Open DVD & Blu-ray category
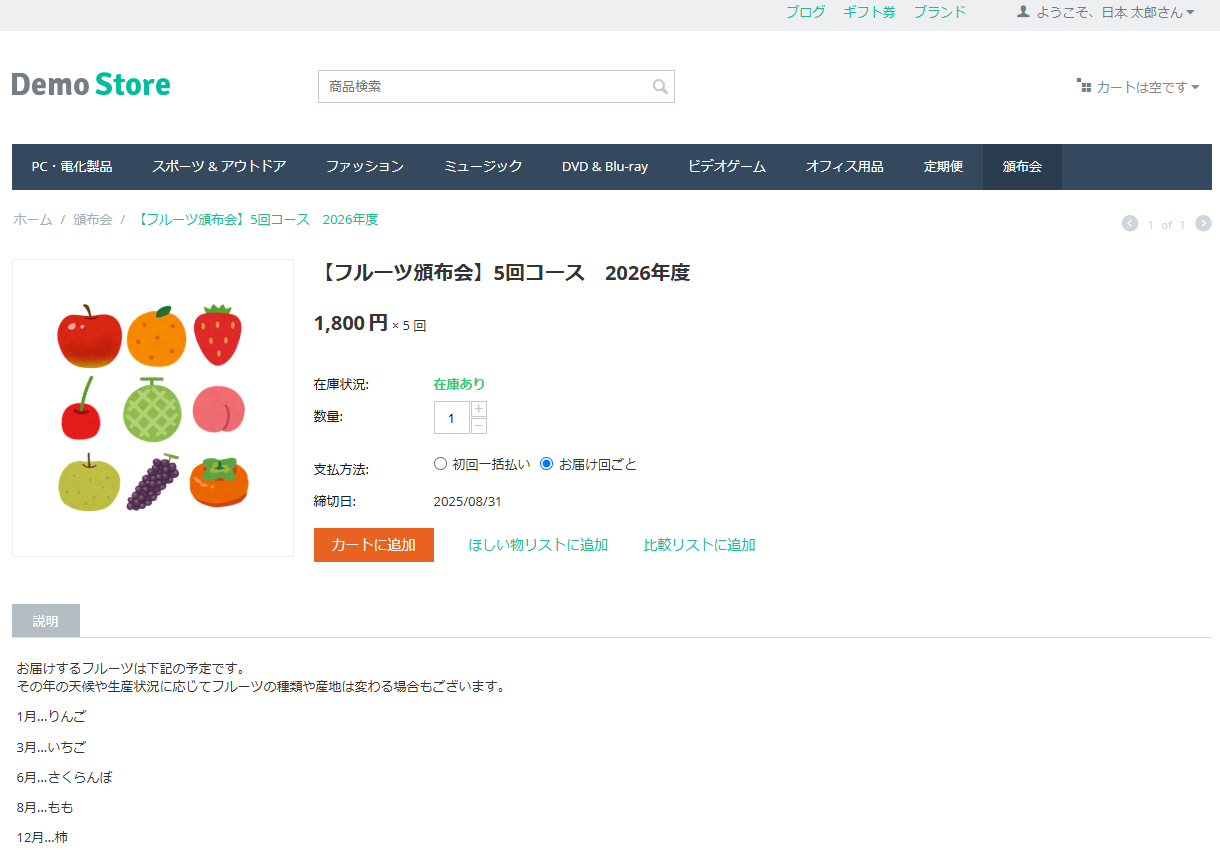 (x=605, y=167)
